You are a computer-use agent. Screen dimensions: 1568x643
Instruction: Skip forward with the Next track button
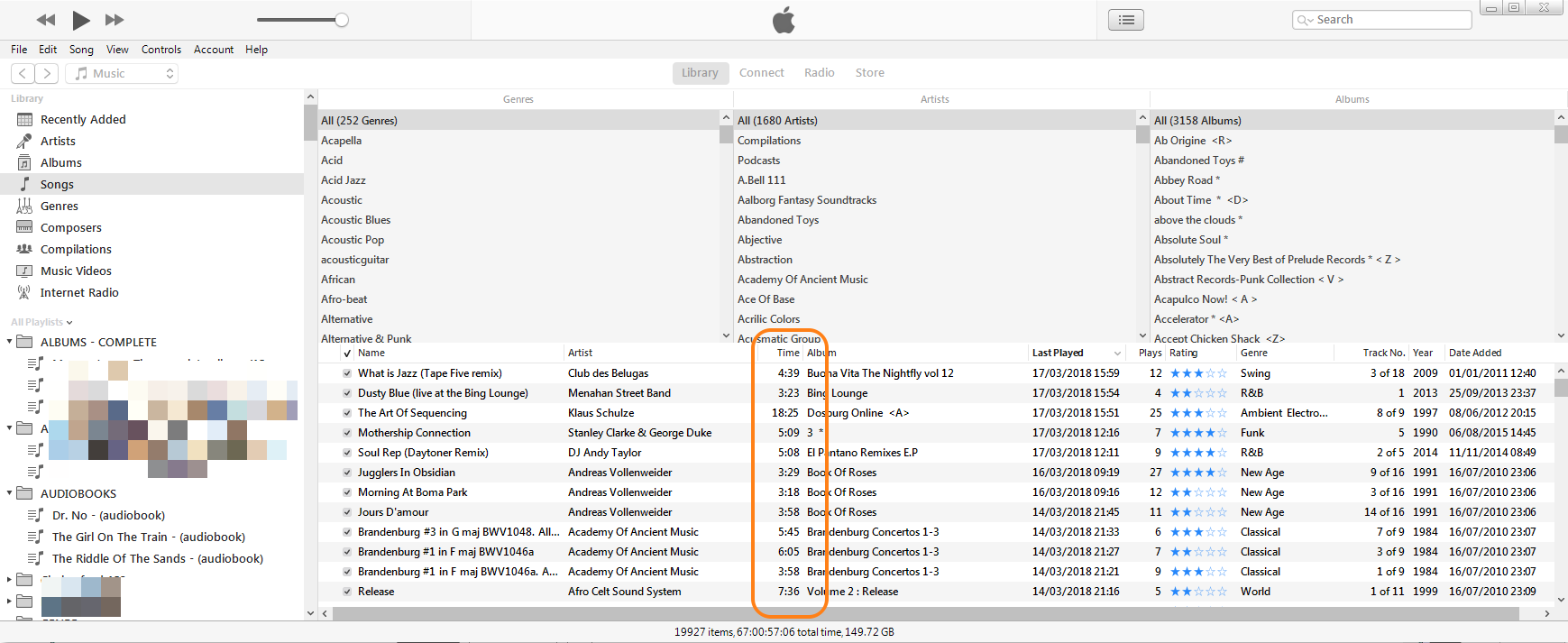(115, 20)
